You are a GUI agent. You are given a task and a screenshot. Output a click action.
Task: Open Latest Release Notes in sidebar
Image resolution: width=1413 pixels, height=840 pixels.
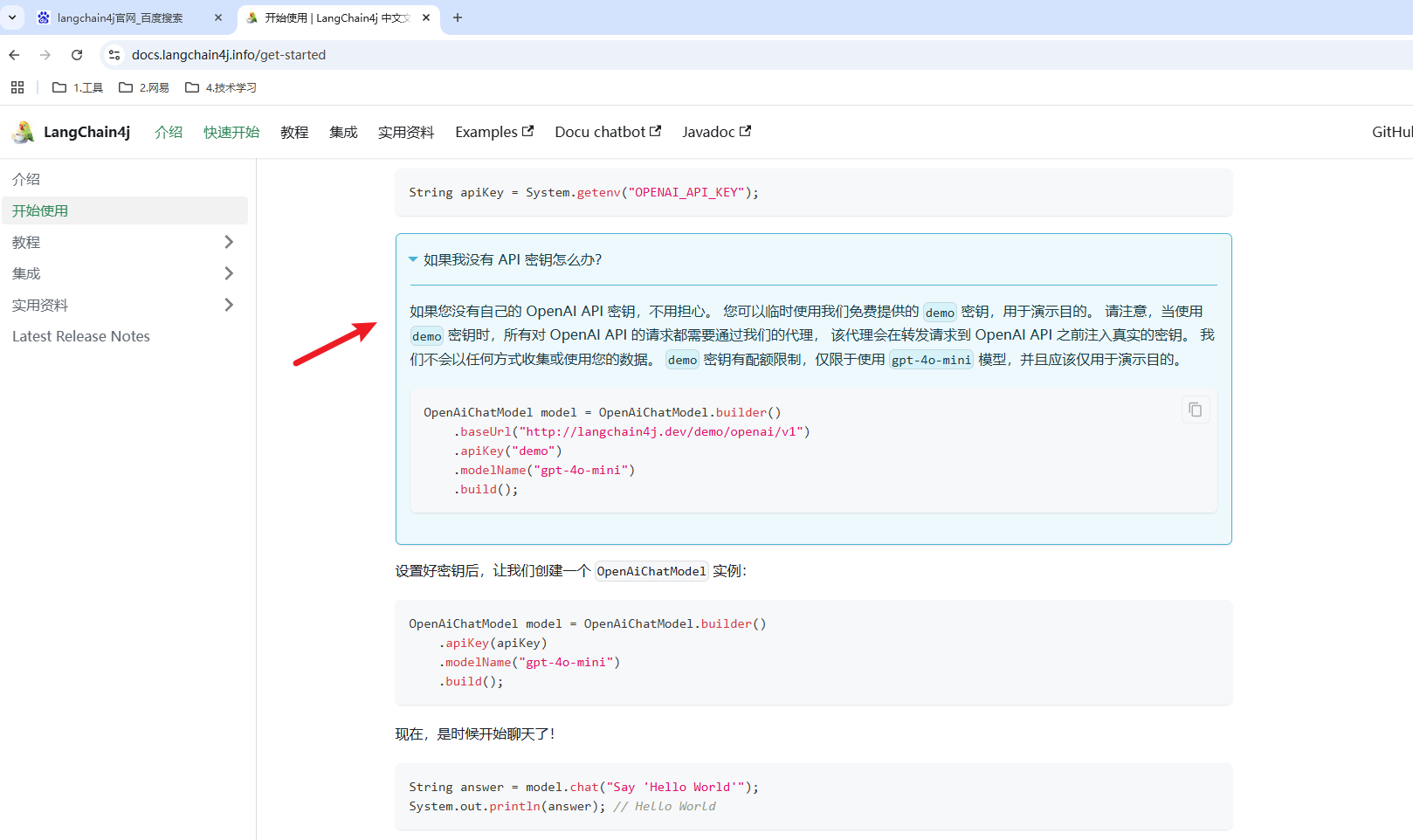[x=125, y=336]
